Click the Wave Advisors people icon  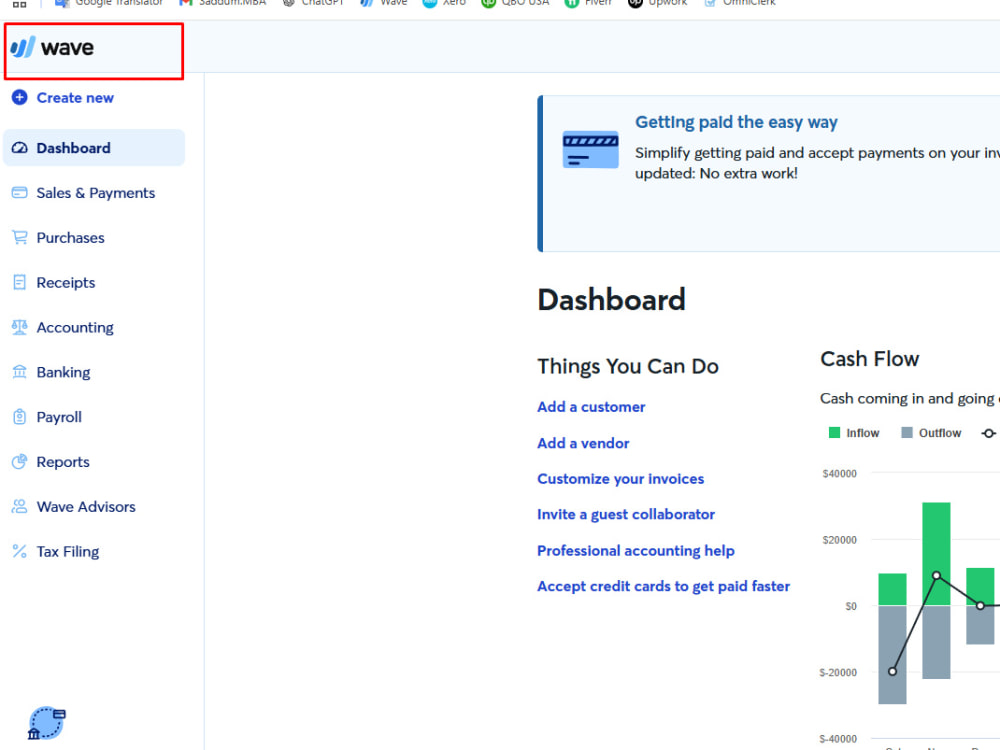click(20, 506)
